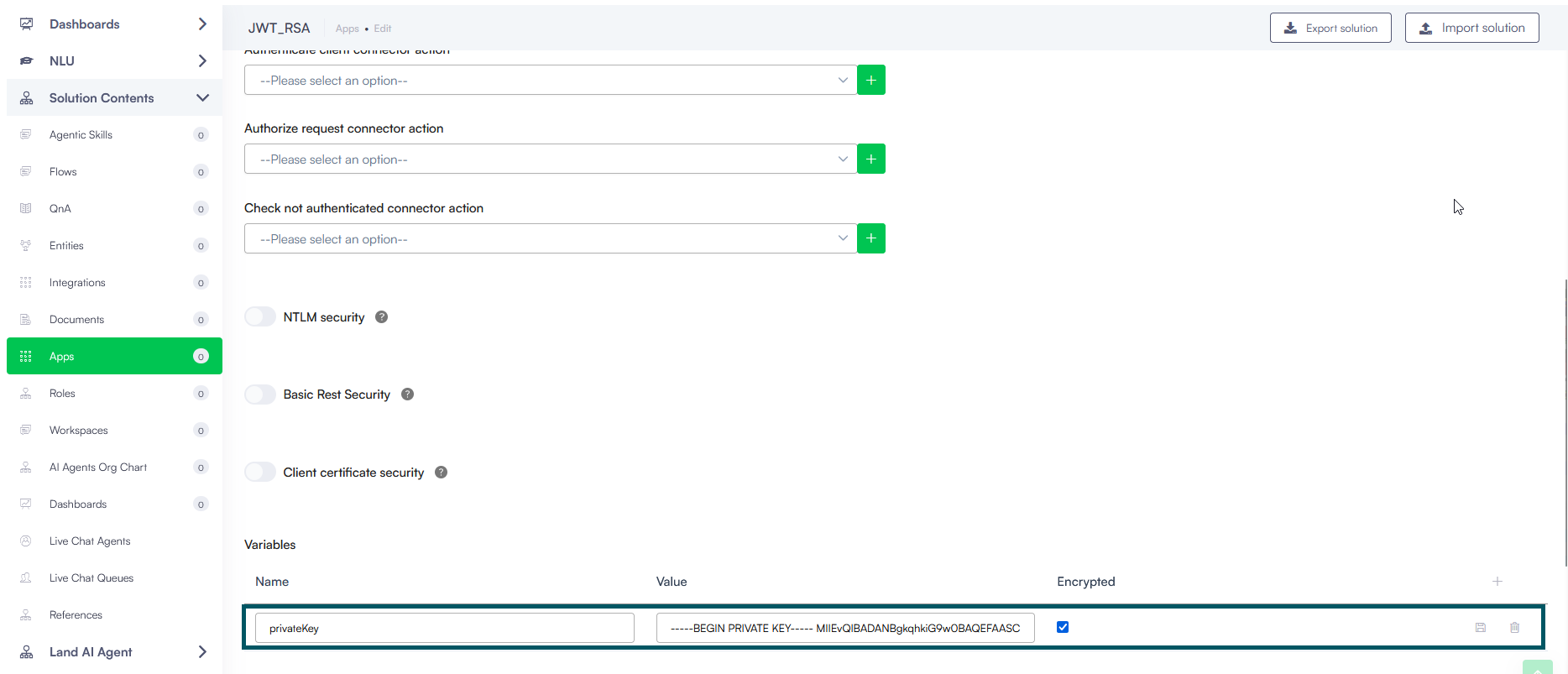Expand the Dashboards menu chevron
This screenshot has height=674, width=1568.
coord(202,24)
